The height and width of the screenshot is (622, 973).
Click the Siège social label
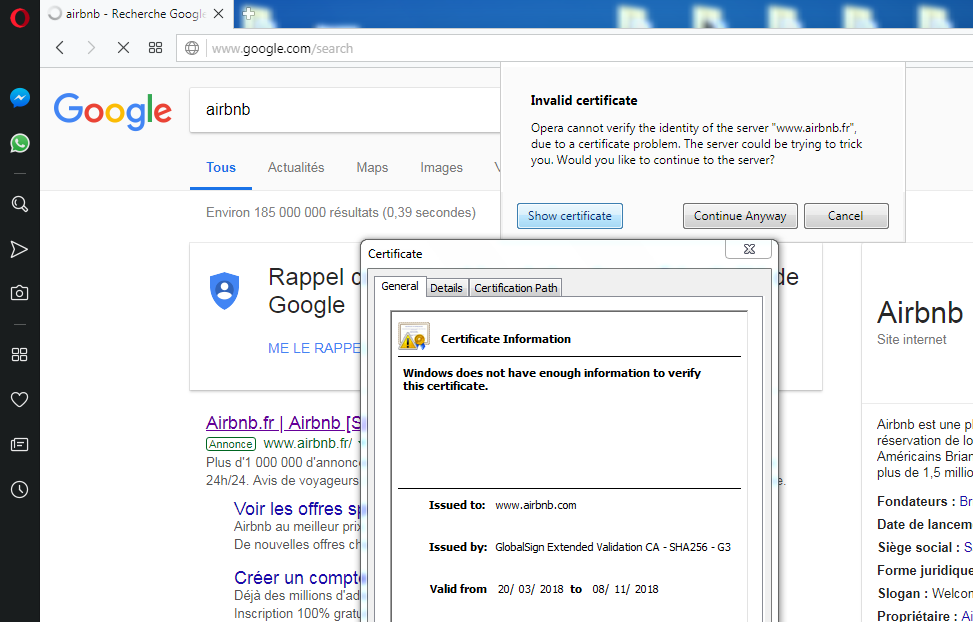click(918, 548)
